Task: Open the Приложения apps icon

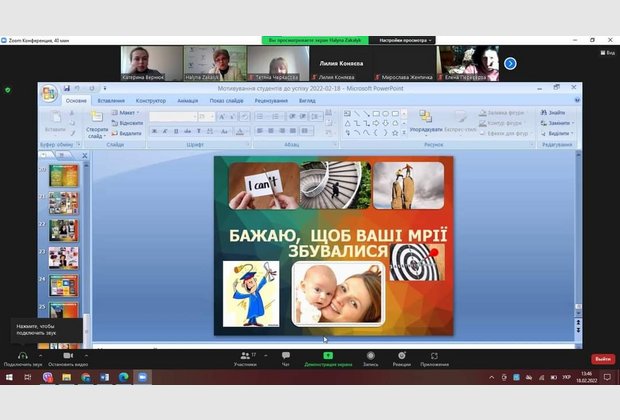Action: 434,357
